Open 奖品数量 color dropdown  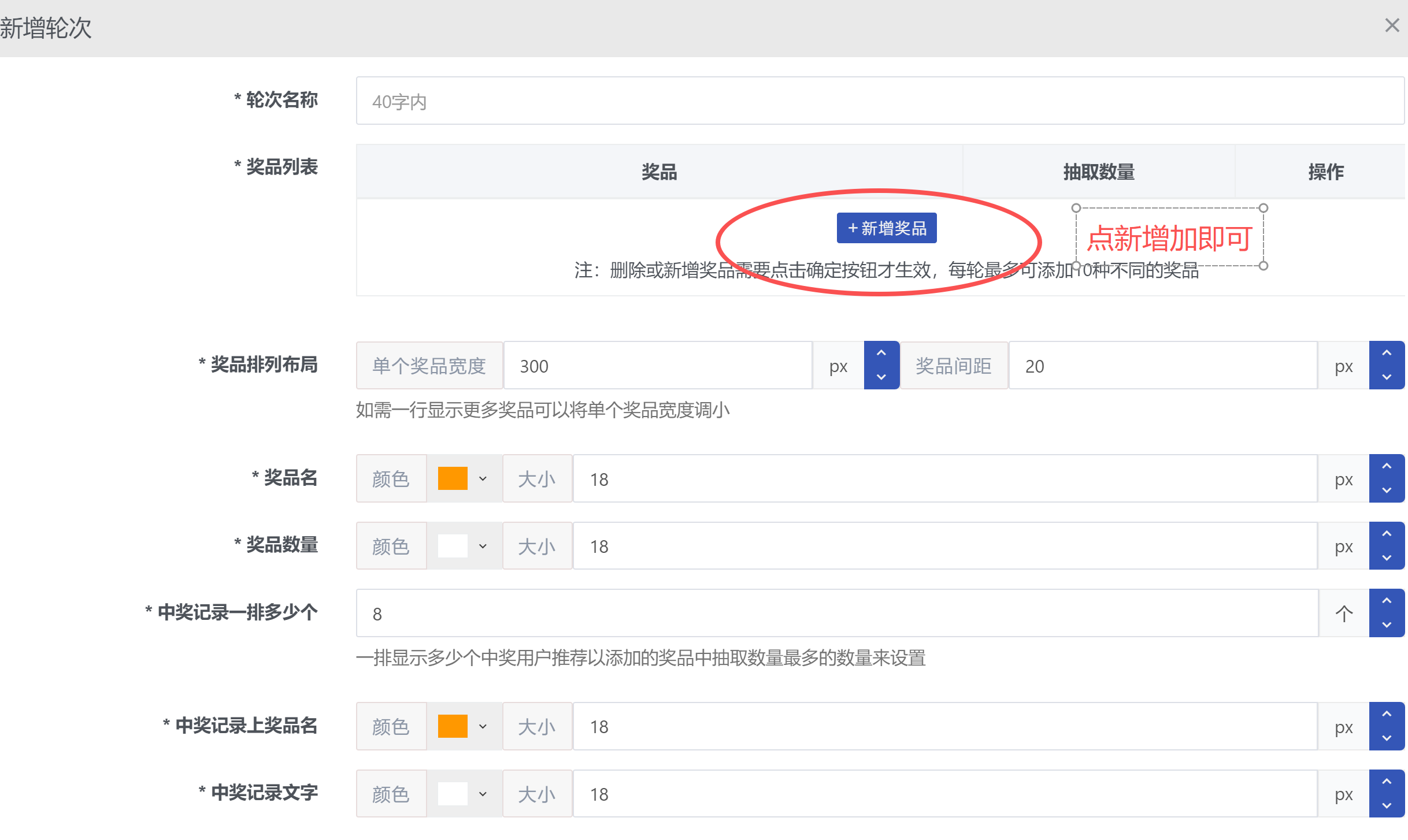(x=483, y=547)
